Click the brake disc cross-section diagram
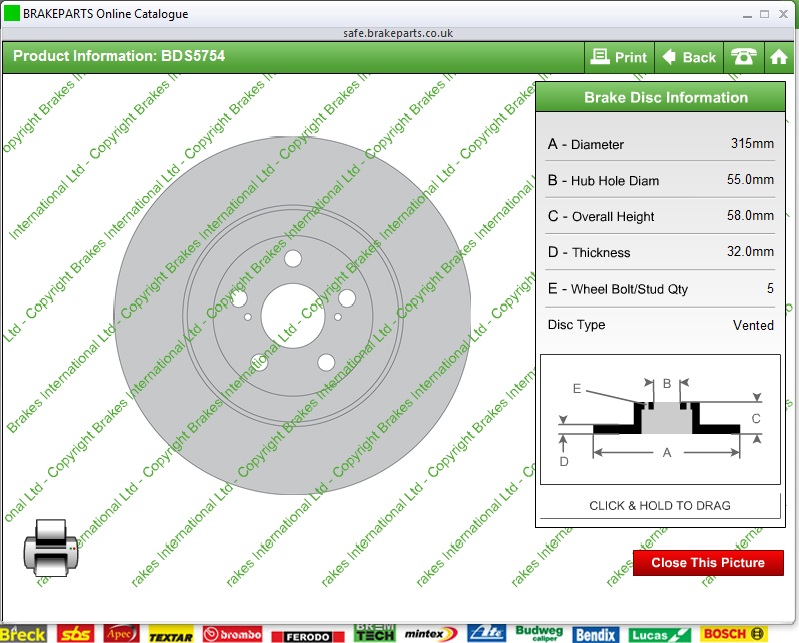Viewport: 799px width, 643px height. (x=659, y=420)
